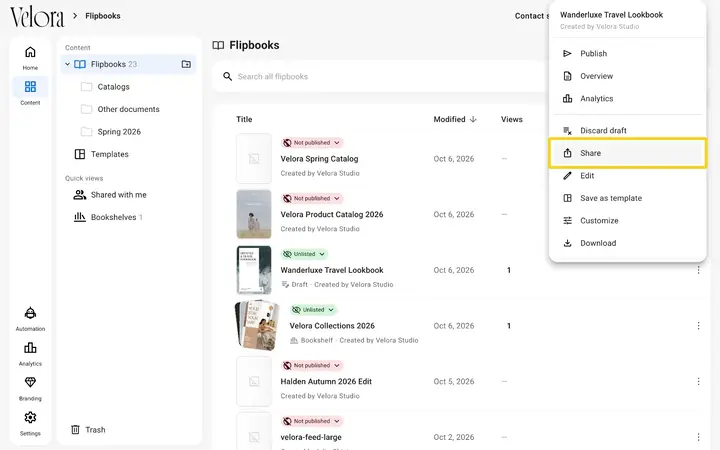The width and height of the screenshot is (720, 450).
Task: Open the Content grid icon in sidebar
Action: [x=30, y=87]
